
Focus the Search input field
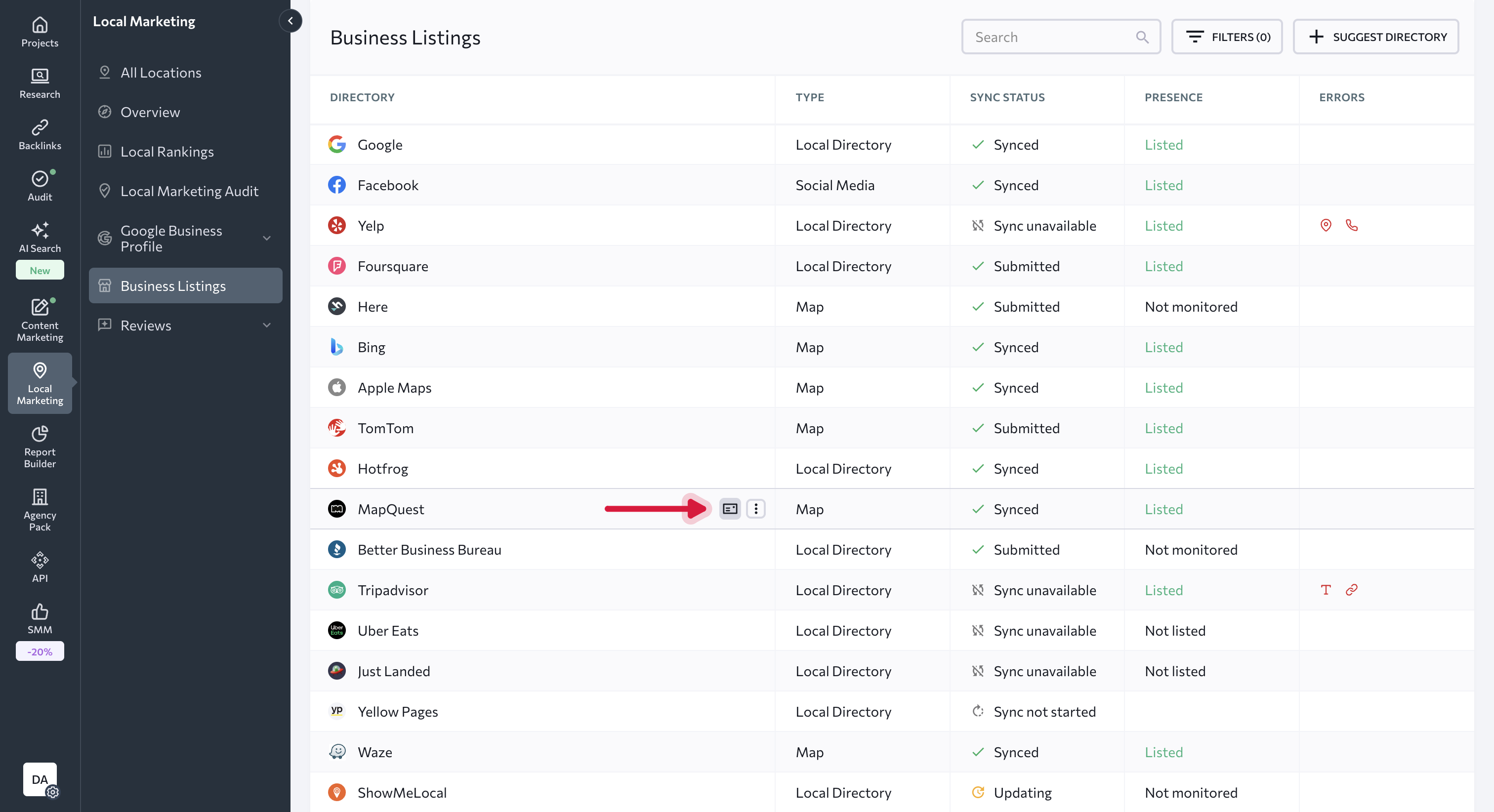[x=1061, y=37]
